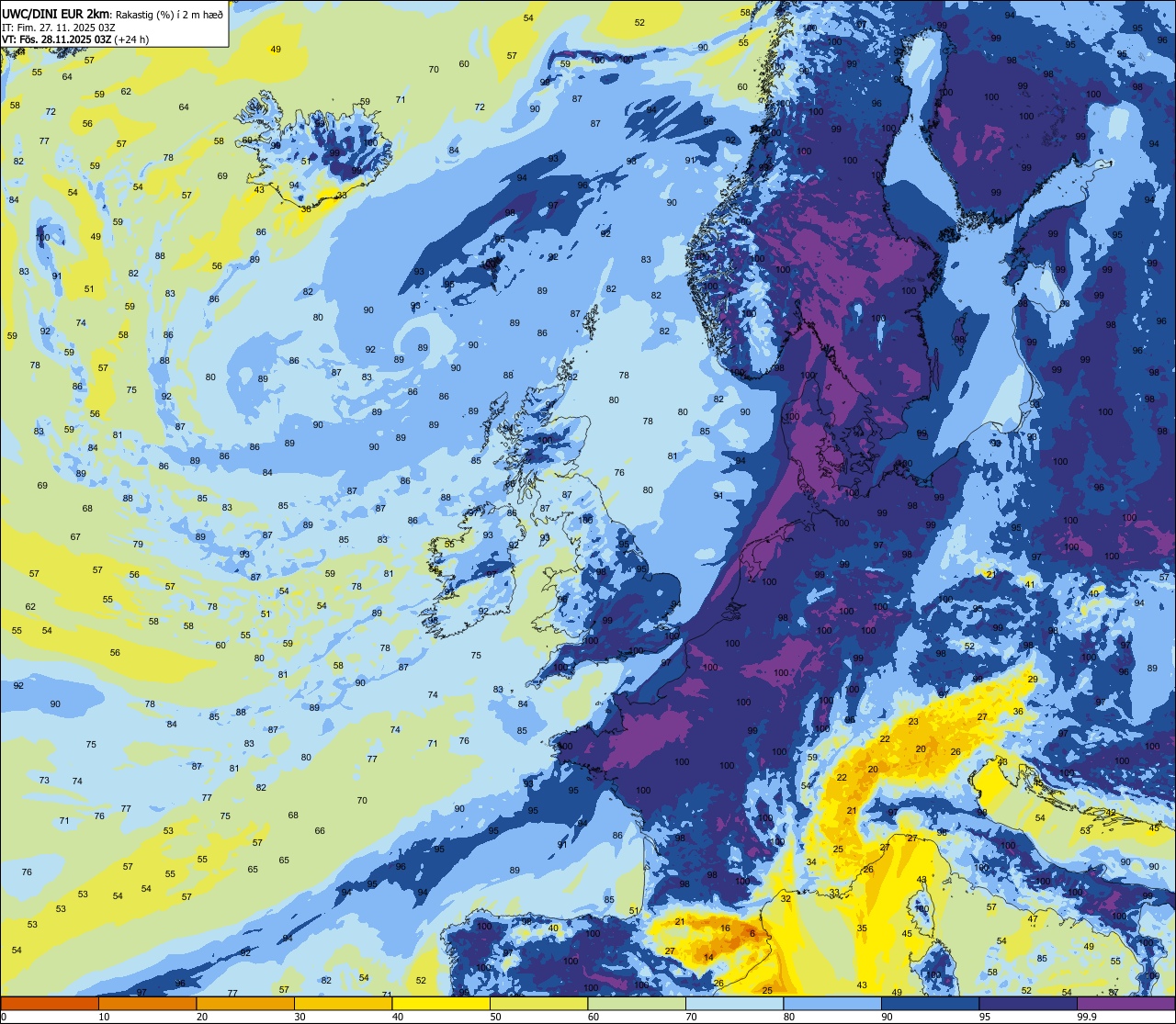Click the 10–20% orange legend swatch
Viewport: 1176px width, 1024px height.
click(147, 1003)
